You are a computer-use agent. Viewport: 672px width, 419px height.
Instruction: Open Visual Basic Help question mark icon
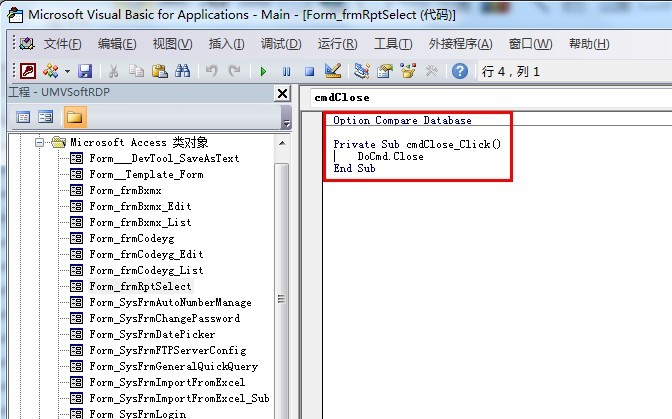pos(460,71)
